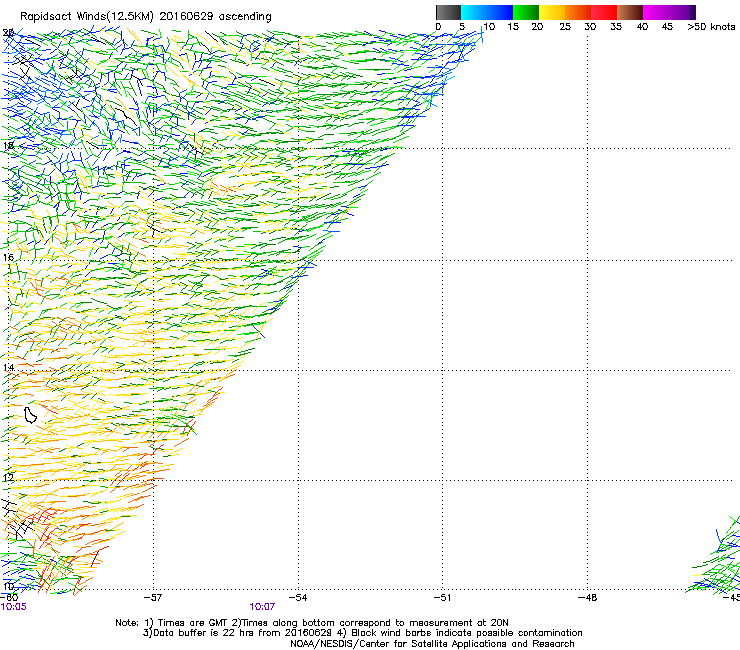Screen dimensions: 740x650
Task: Click the latitude label '16'
Action: click(8, 257)
